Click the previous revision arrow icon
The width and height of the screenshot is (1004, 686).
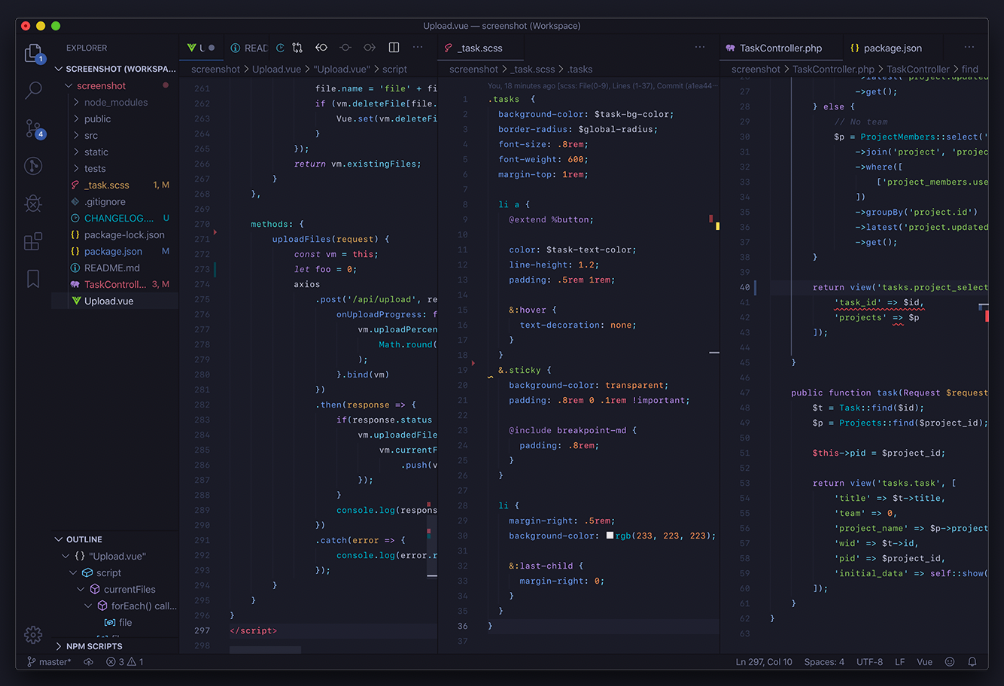321,48
